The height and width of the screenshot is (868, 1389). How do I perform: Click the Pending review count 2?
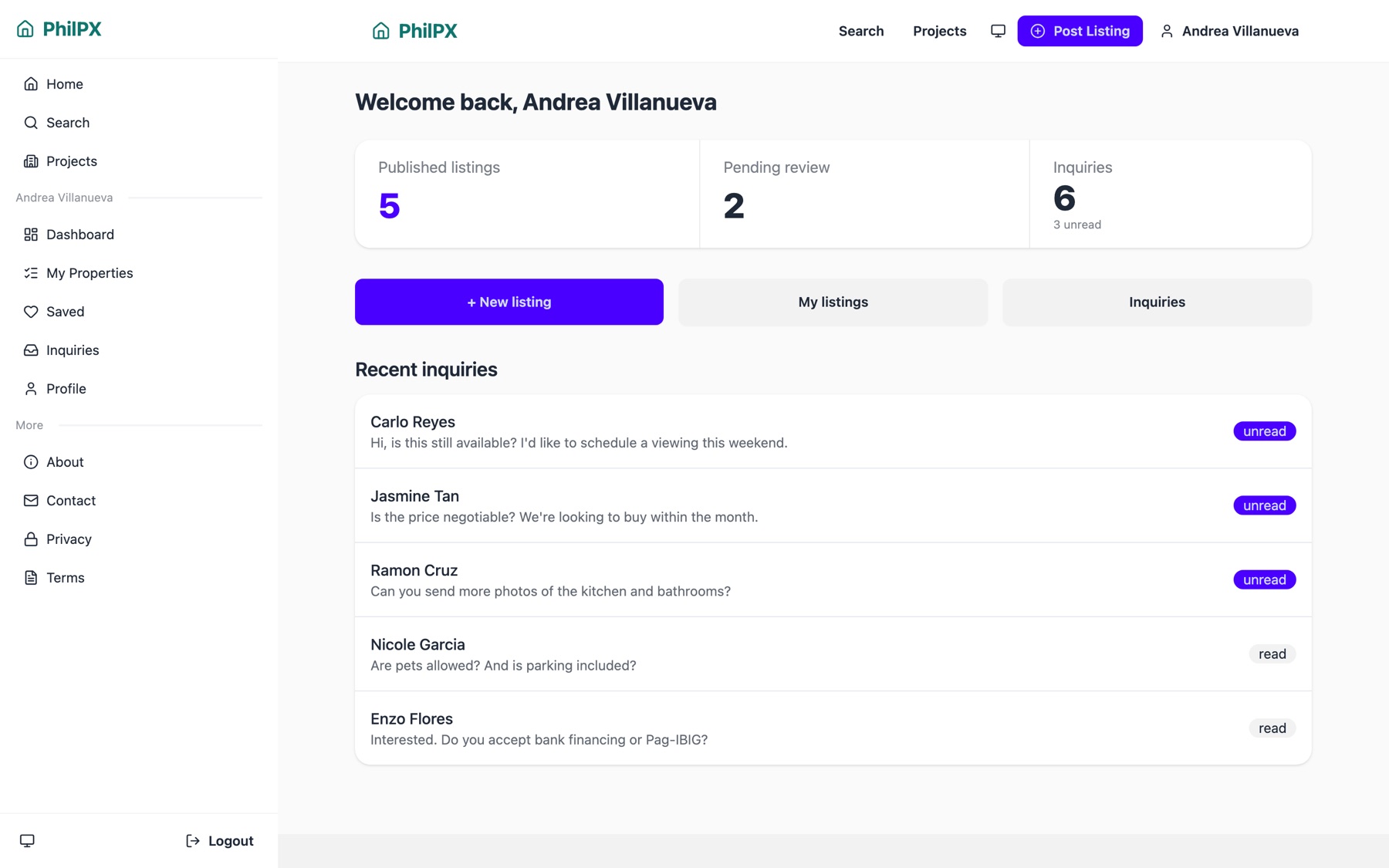pyautogui.click(x=734, y=206)
